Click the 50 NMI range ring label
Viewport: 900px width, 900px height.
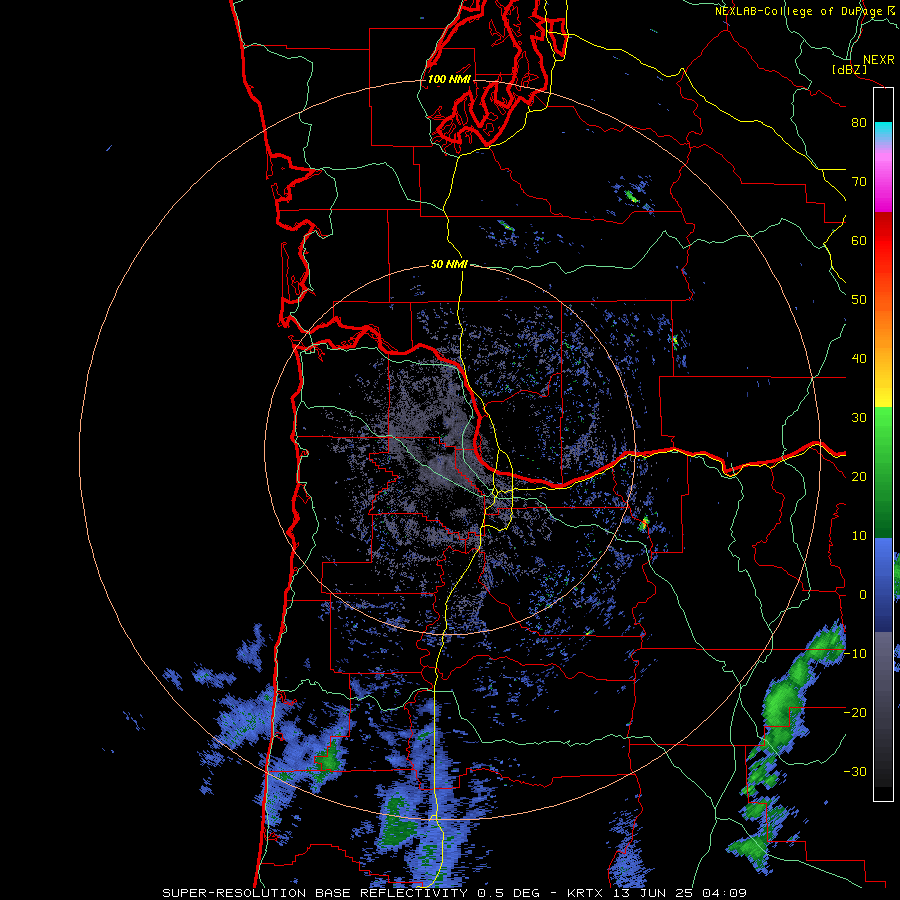click(x=449, y=265)
